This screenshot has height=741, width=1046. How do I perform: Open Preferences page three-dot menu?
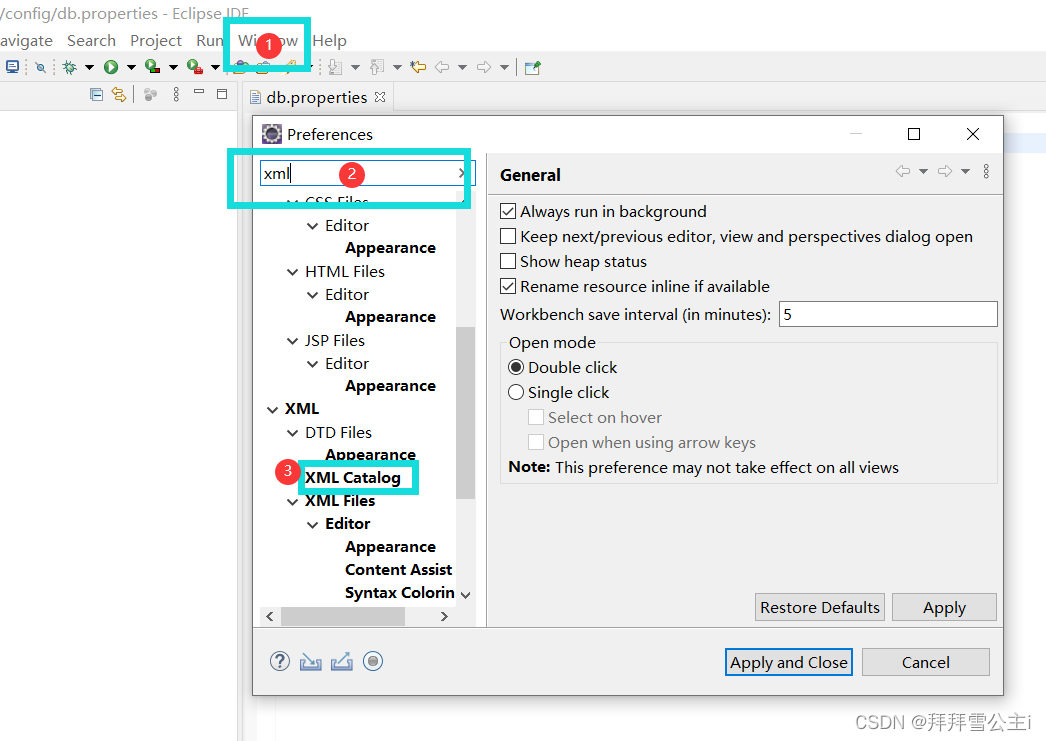986,171
